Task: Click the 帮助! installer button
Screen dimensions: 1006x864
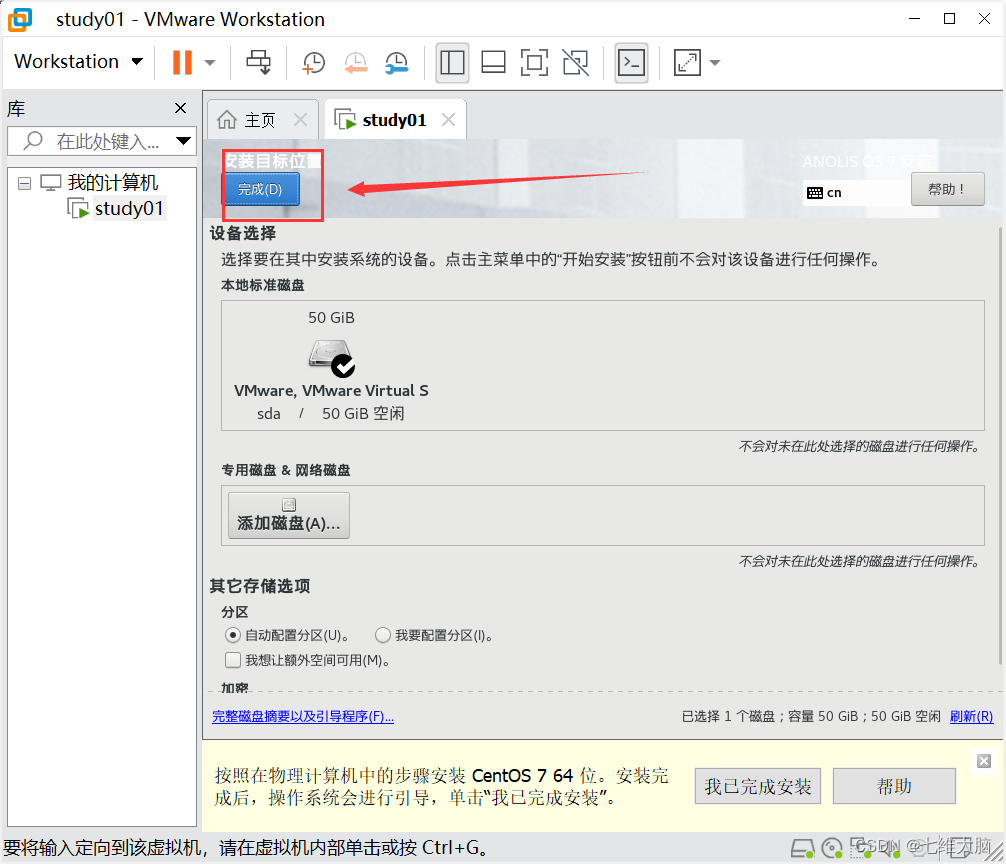Action: click(x=947, y=189)
